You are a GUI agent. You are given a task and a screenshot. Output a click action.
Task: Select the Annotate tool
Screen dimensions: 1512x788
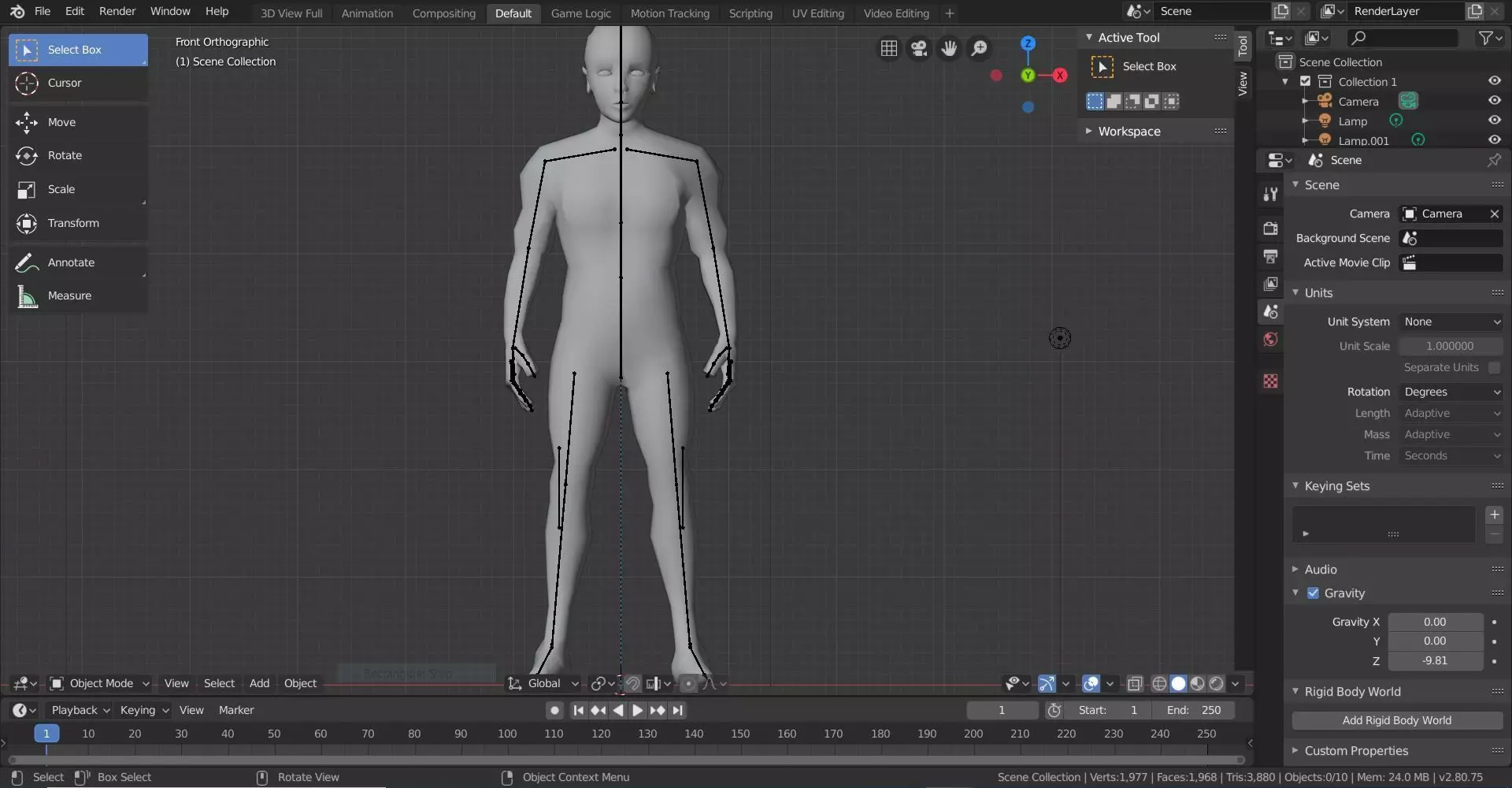(78, 262)
